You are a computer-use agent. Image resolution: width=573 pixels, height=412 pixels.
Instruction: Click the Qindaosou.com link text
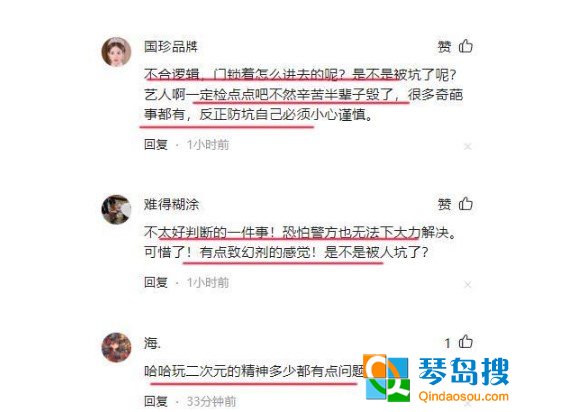463,396
